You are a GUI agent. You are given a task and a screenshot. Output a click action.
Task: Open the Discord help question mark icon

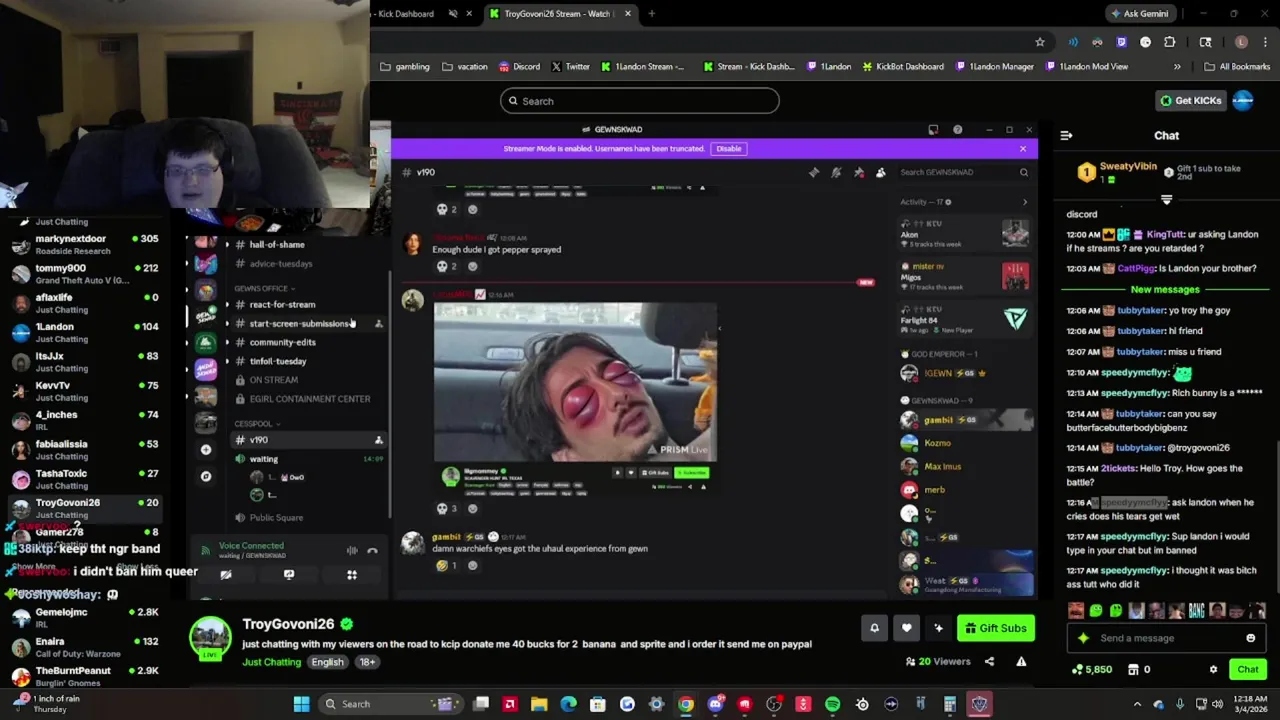pyautogui.click(x=957, y=129)
